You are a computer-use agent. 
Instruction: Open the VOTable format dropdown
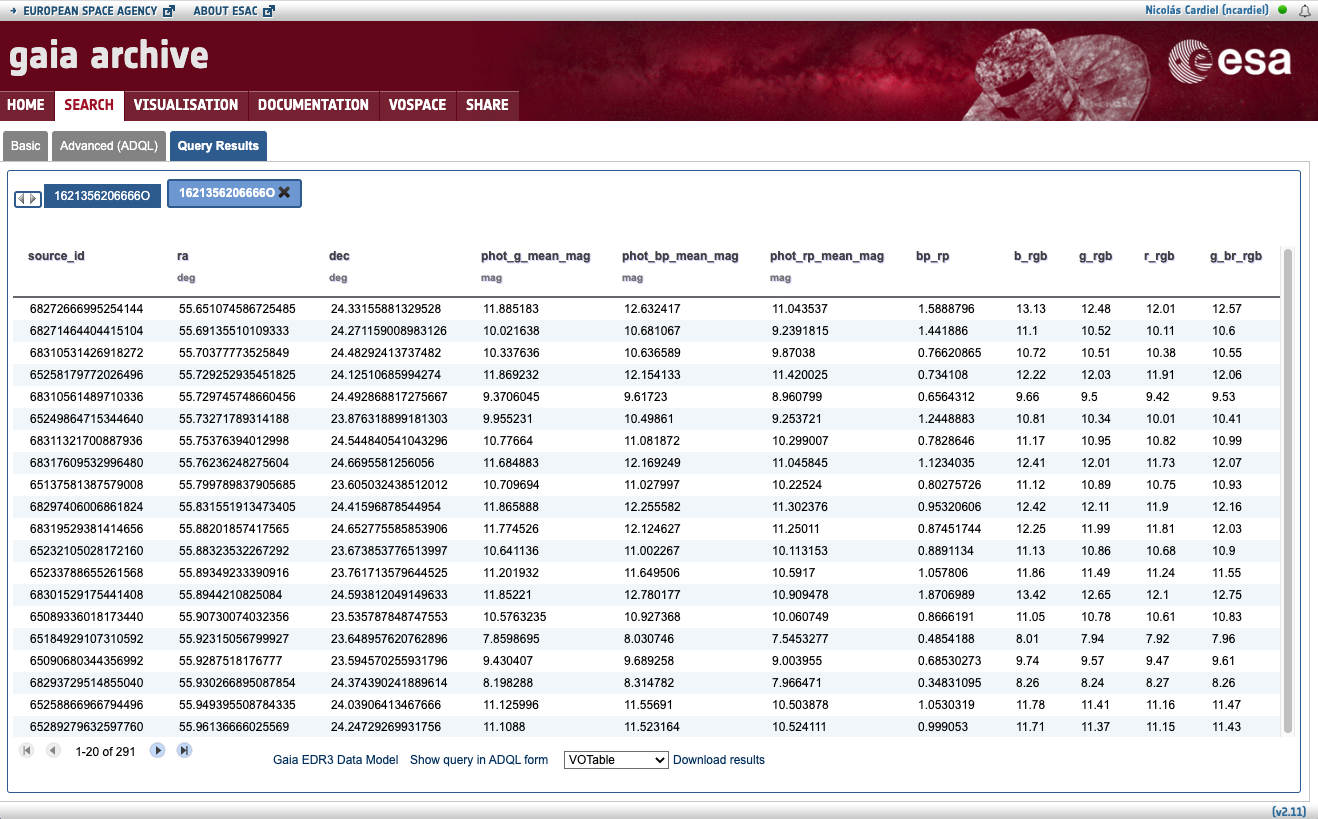point(616,760)
